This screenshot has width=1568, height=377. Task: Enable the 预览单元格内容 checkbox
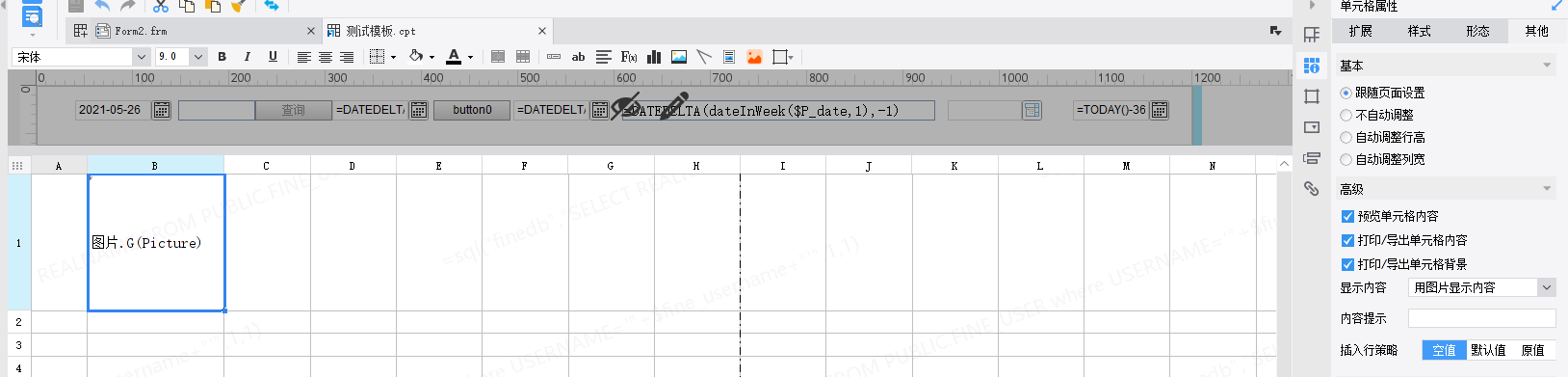[1347, 216]
